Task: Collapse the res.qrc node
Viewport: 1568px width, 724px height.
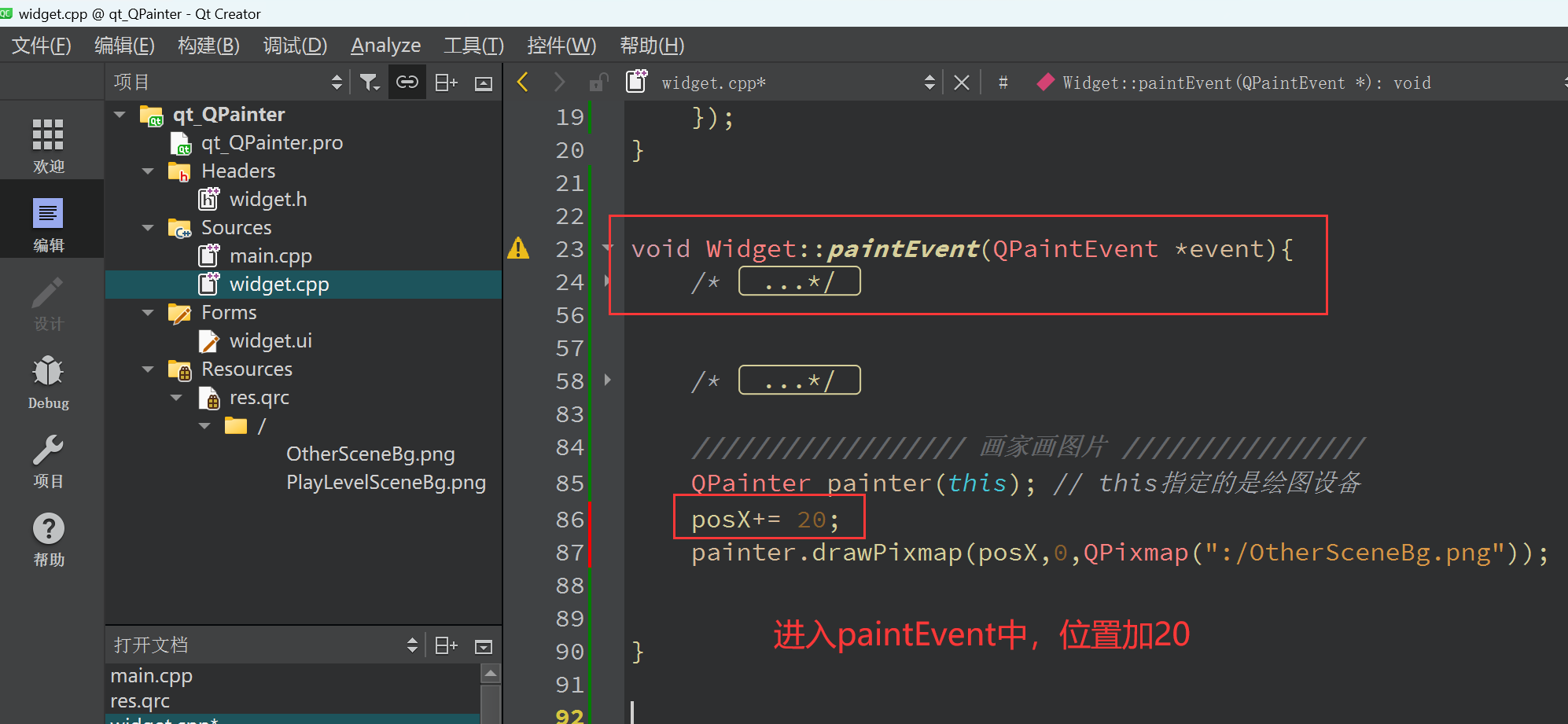Action: [x=177, y=398]
